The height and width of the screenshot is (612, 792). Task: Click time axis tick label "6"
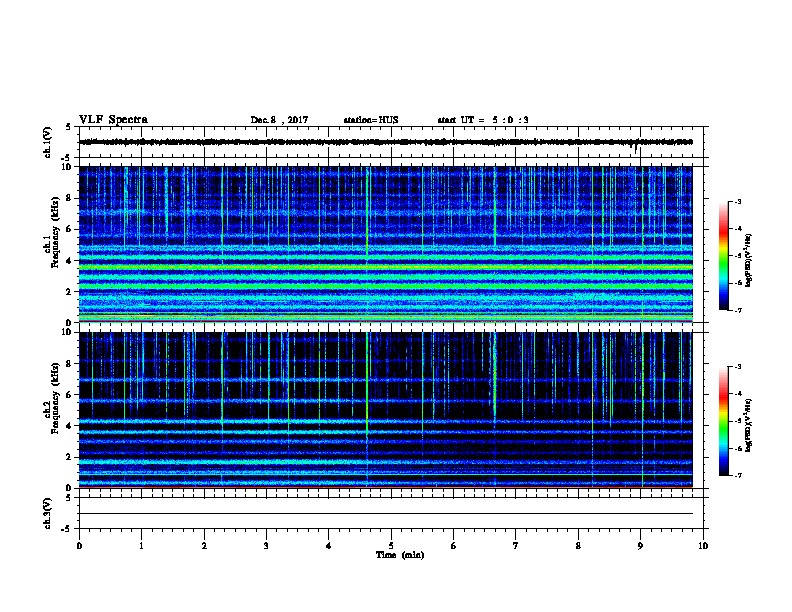(x=454, y=546)
